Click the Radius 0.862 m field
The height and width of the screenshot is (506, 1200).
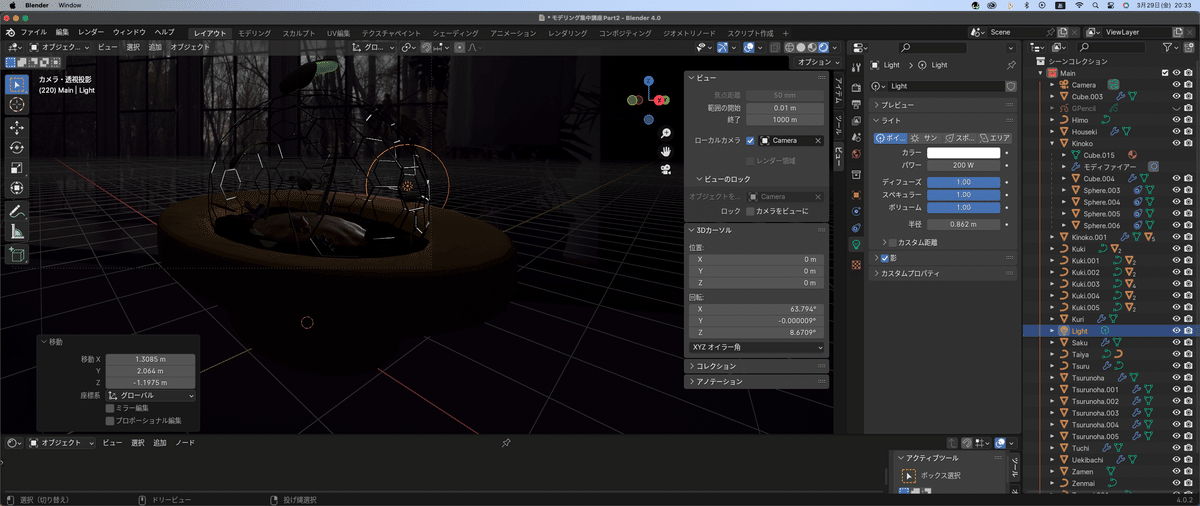point(964,225)
